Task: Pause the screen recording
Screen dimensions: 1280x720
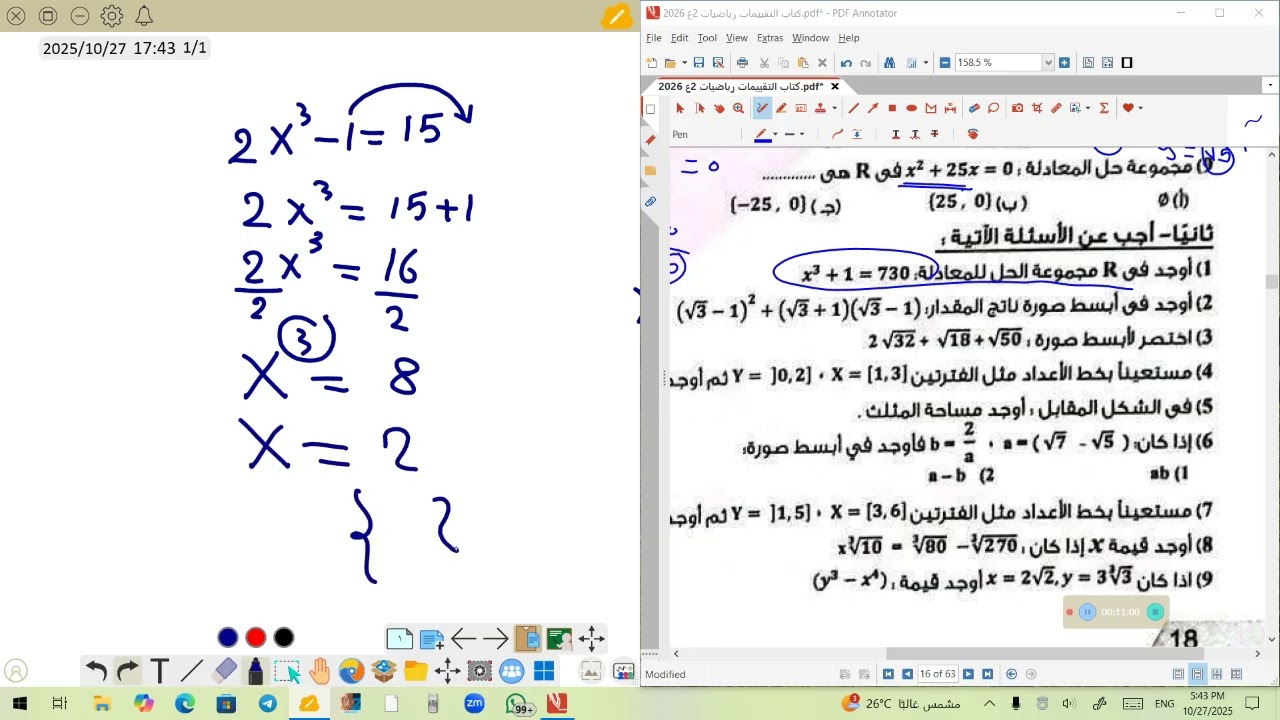Action: (x=1087, y=612)
